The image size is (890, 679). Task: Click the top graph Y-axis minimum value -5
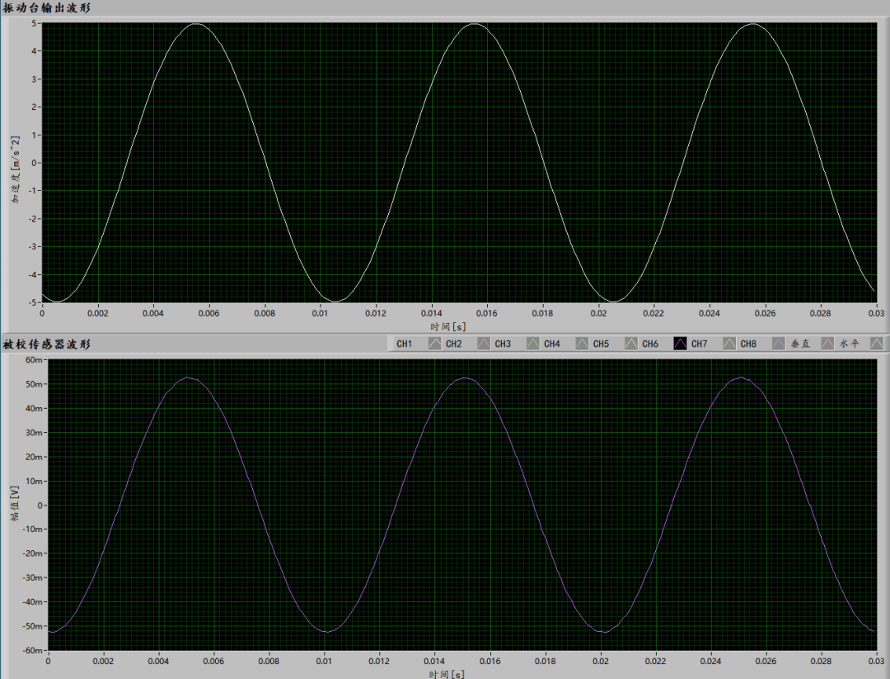[x=32, y=303]
